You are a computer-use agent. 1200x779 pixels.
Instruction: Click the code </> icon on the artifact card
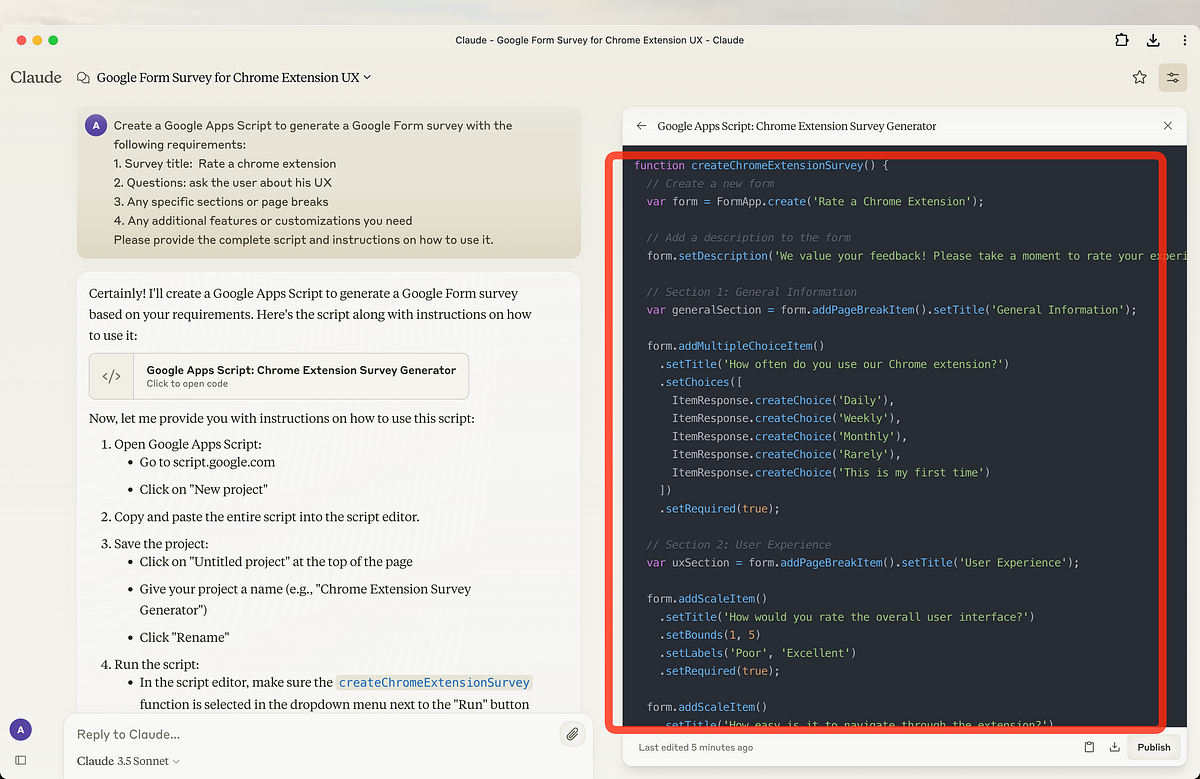[x=111, y=375]
